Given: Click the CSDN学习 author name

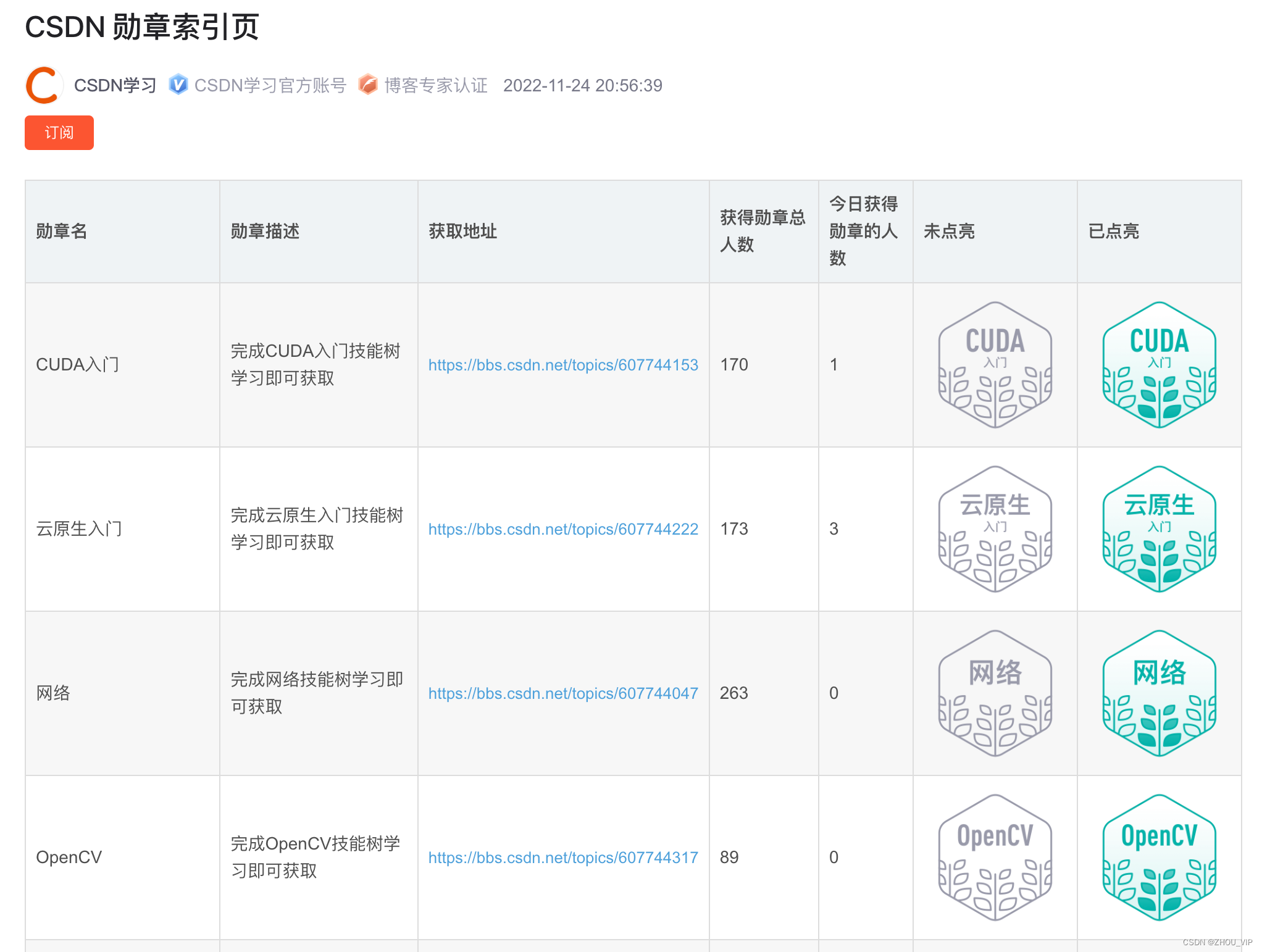Looking at the screenshot, I should pyautogui.click(x=115, y=85).
